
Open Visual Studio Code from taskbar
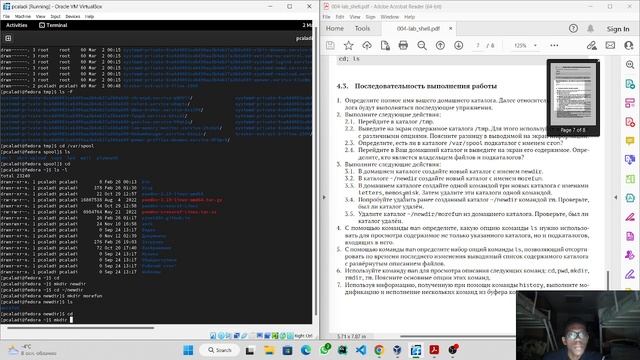click(x=361, y=350)
